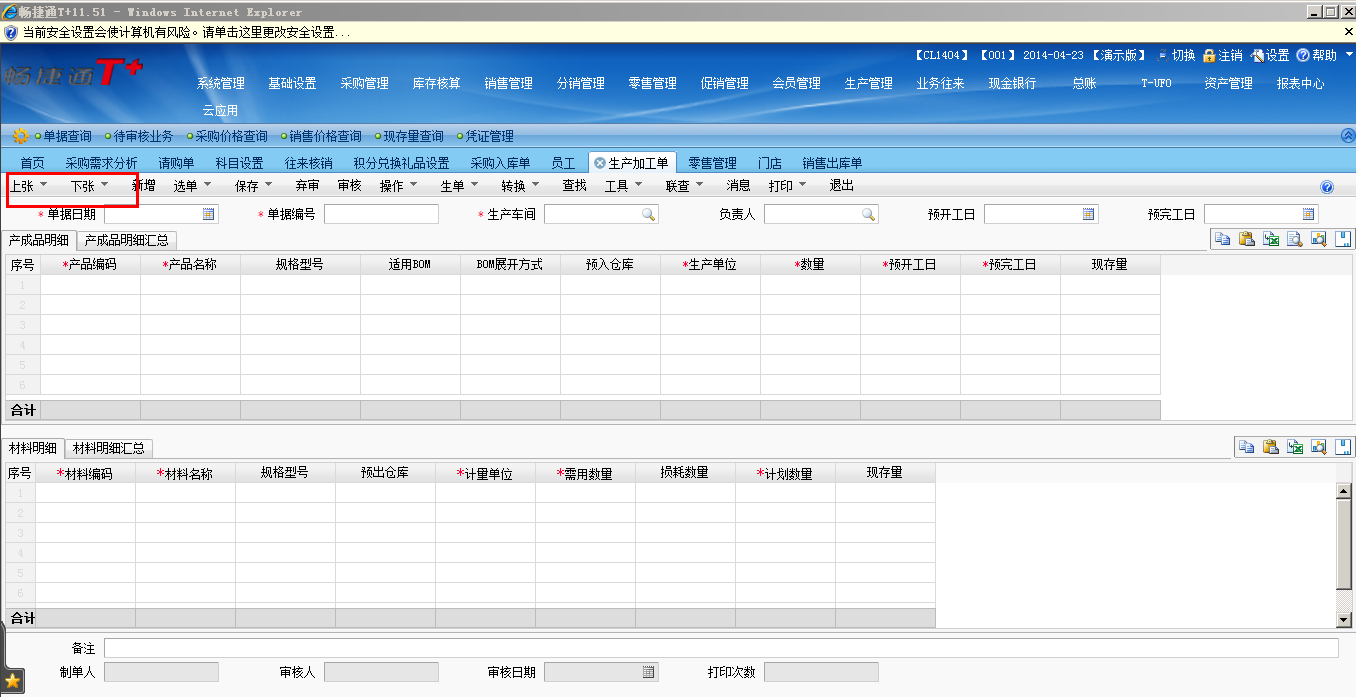Screen dimensions: 1356x697
Task: Close the 生产加工单 tab via its X icon
Action: 599,163
